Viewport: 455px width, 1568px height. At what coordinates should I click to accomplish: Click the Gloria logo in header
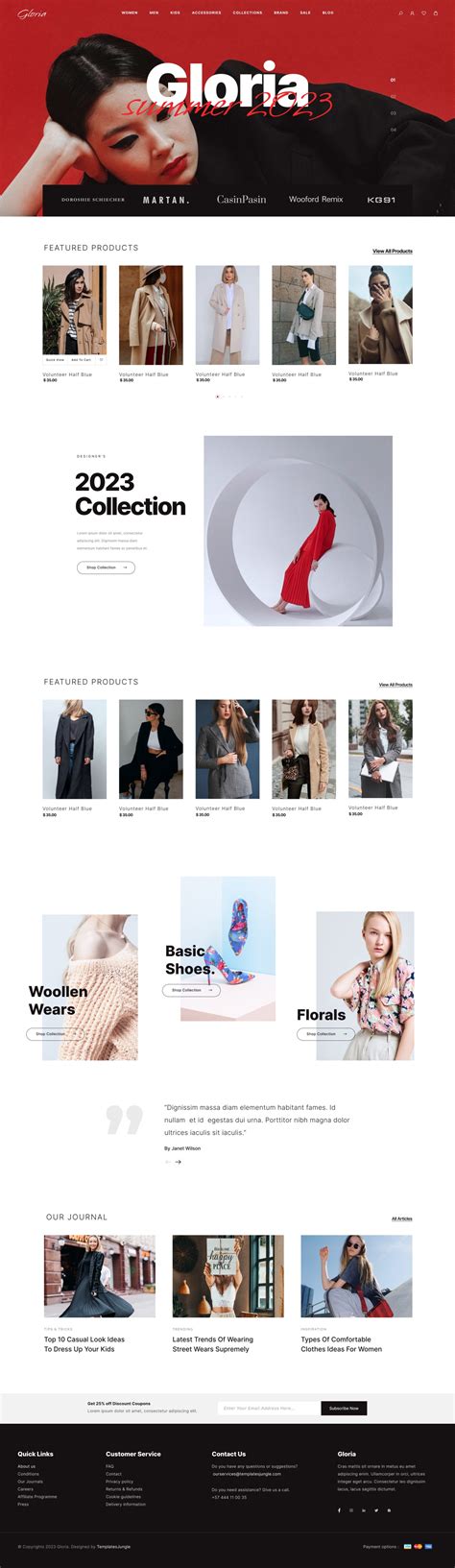tap(32, 13)
